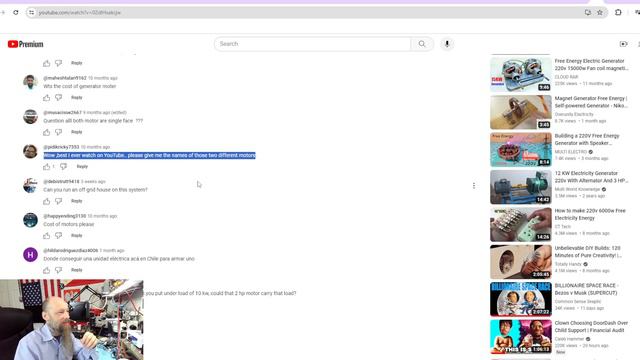Open 'Free Energy Electric Generator 220v 15000w' title
The height and width of the screenshot is (360, 640).
coord(591,64)
